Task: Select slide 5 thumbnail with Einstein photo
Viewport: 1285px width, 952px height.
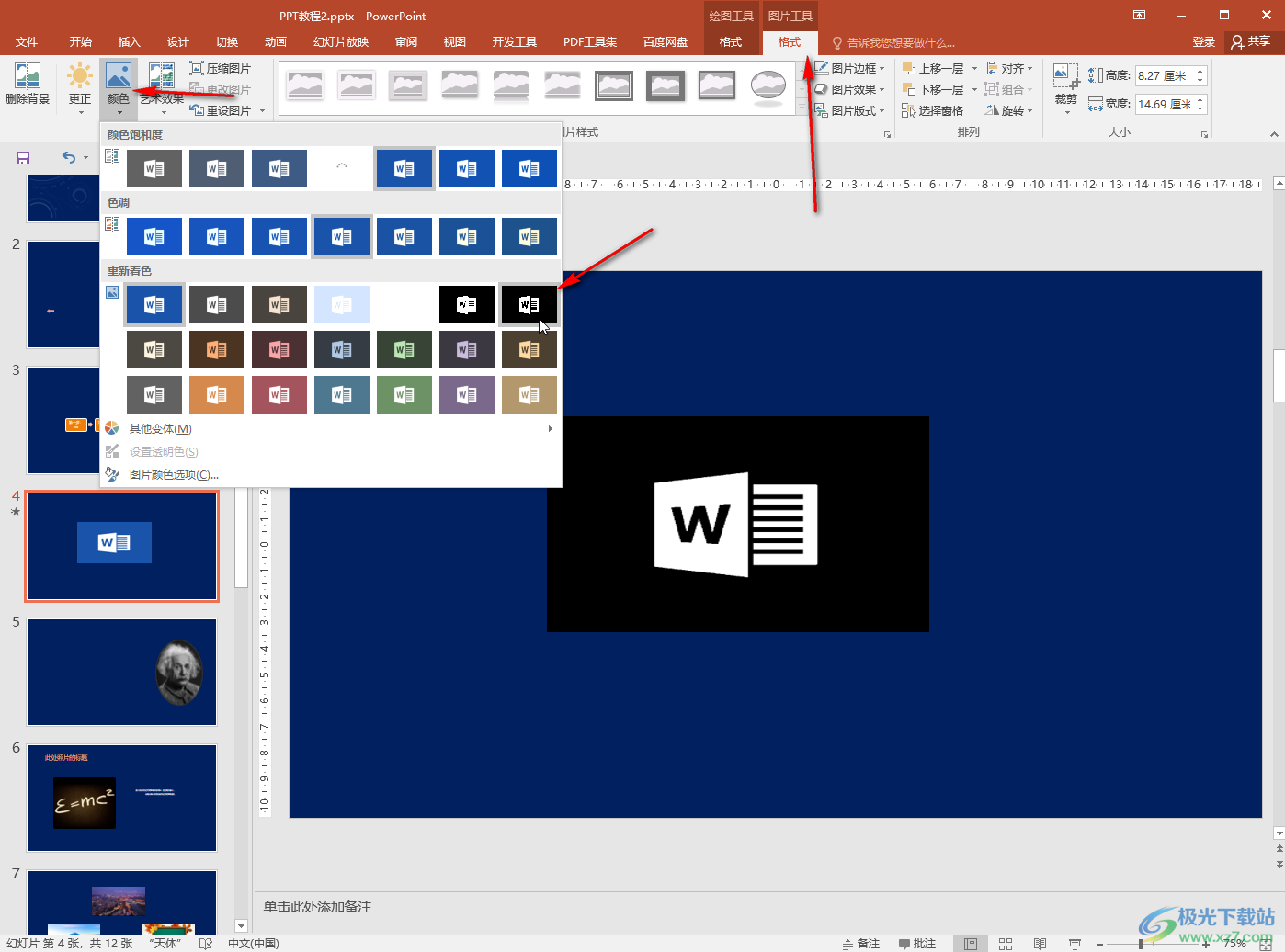Action: (x=121, y=672)
